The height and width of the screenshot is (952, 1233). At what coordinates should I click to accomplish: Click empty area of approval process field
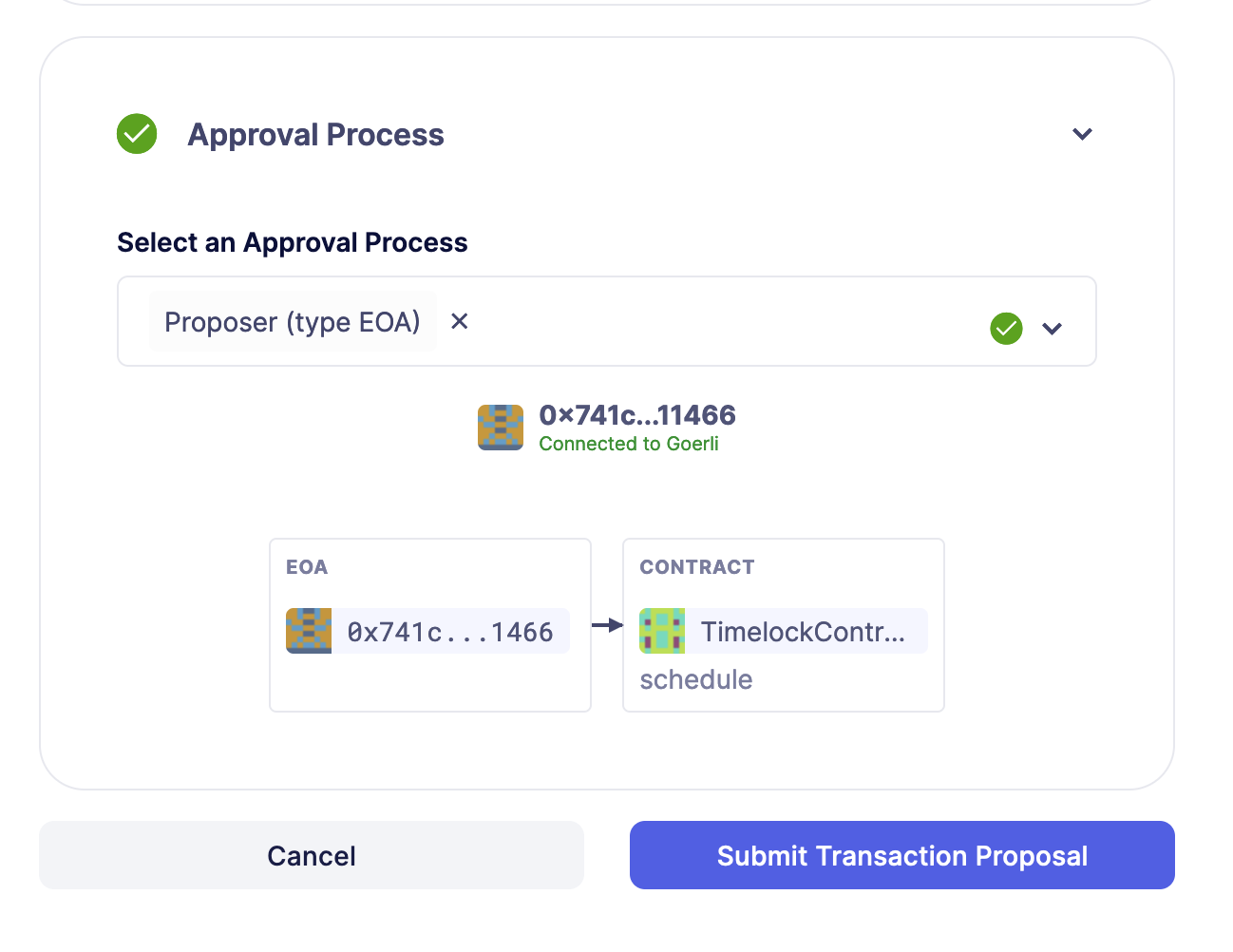(722, 321)
